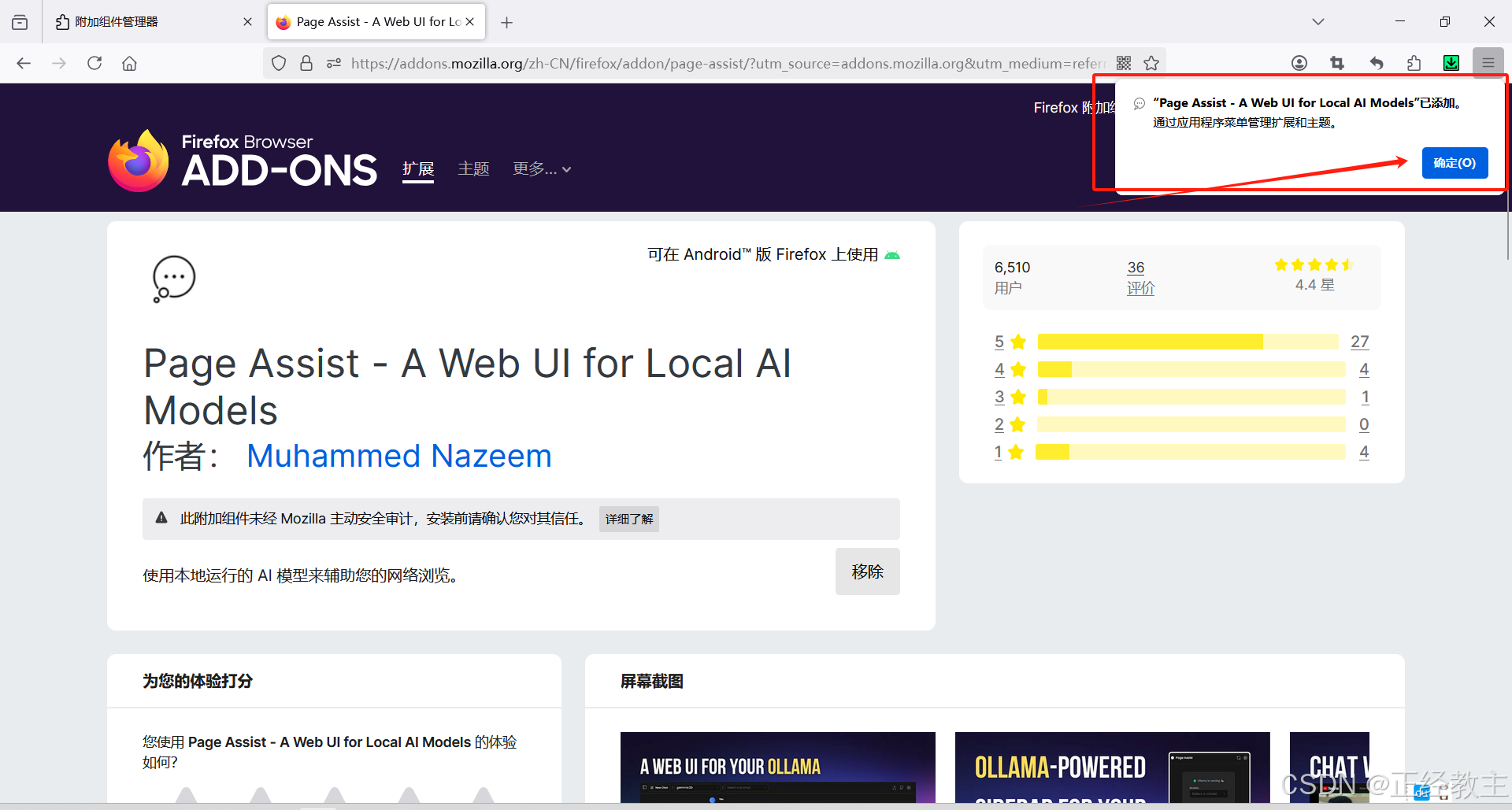1512x810 pixels.
Task: Click the 4-star rating bar
Action: point(1191,369)
